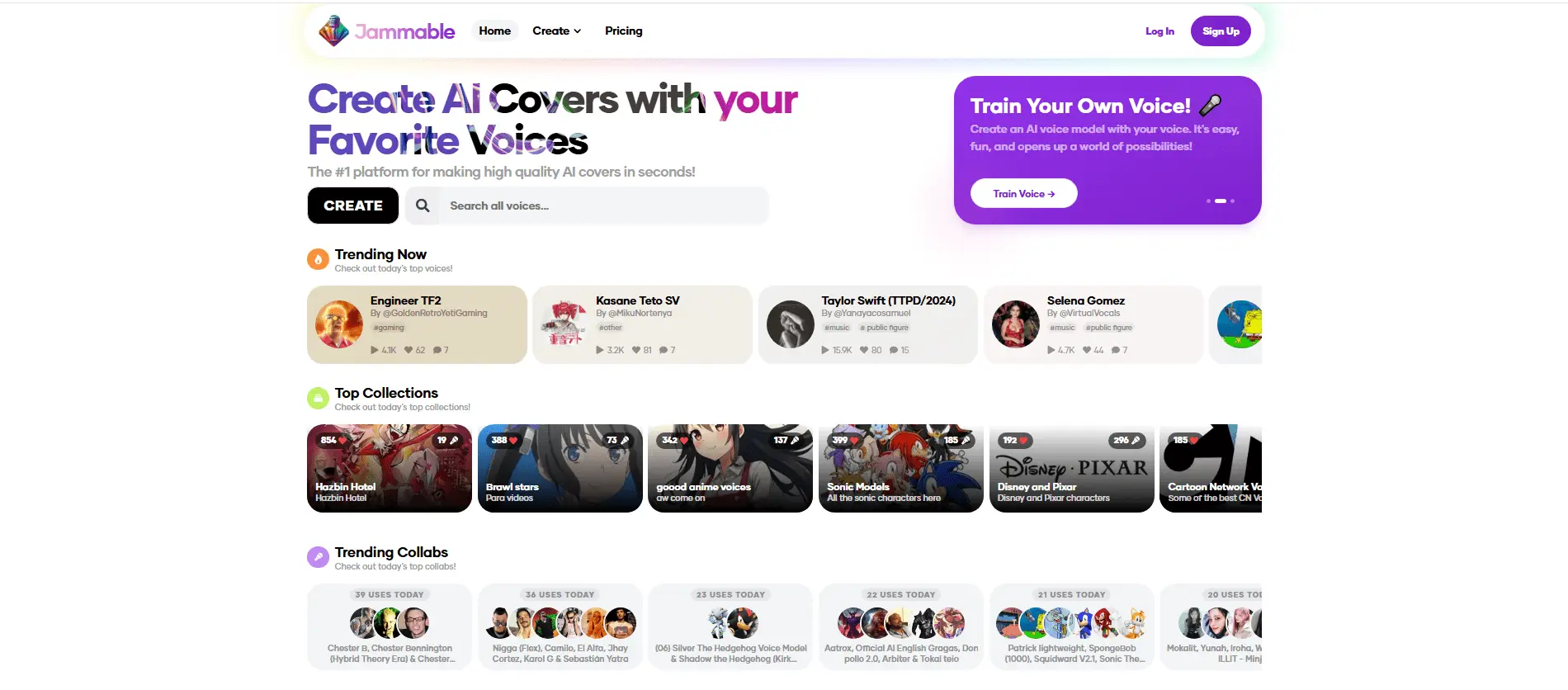Click the Trending Collabs purple icon
This screenshot has width=1568, height=690.
318,557
